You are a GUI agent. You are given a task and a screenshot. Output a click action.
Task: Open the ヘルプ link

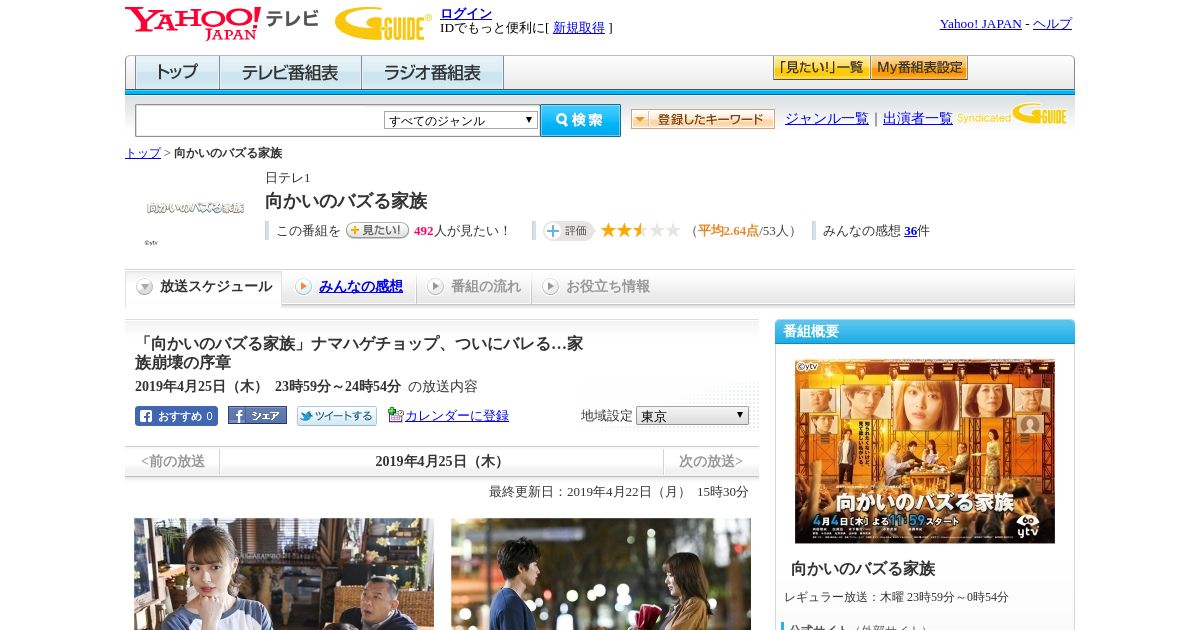coord(1052,24)
